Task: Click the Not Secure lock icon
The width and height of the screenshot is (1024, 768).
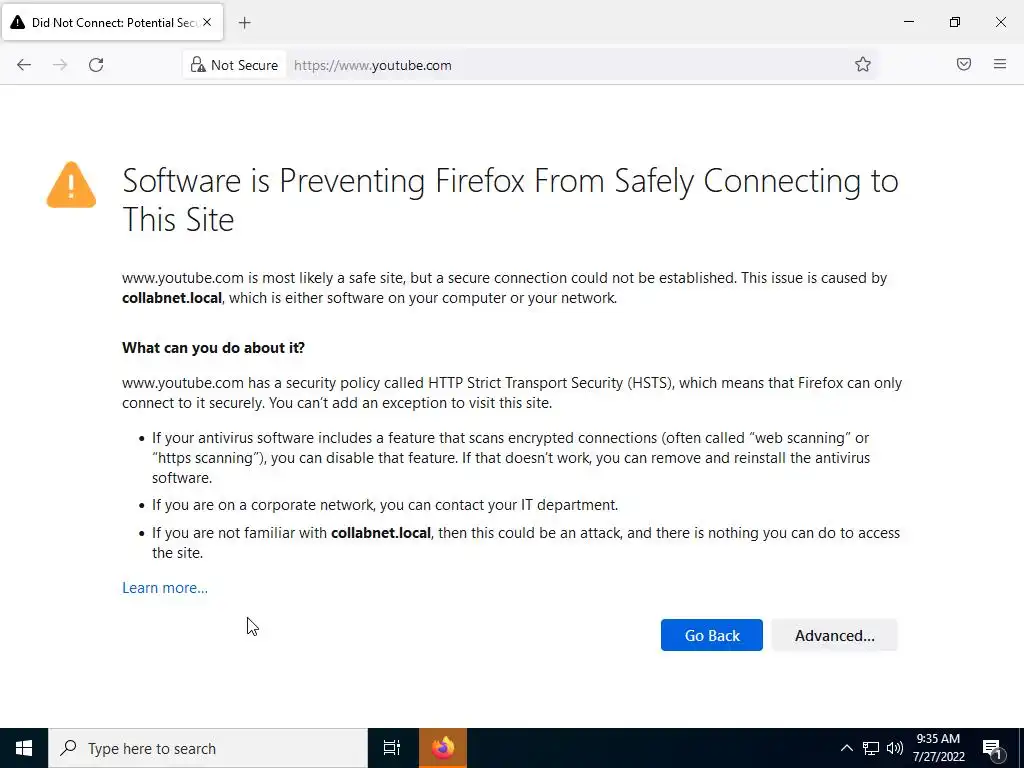Action: point(198,65)
